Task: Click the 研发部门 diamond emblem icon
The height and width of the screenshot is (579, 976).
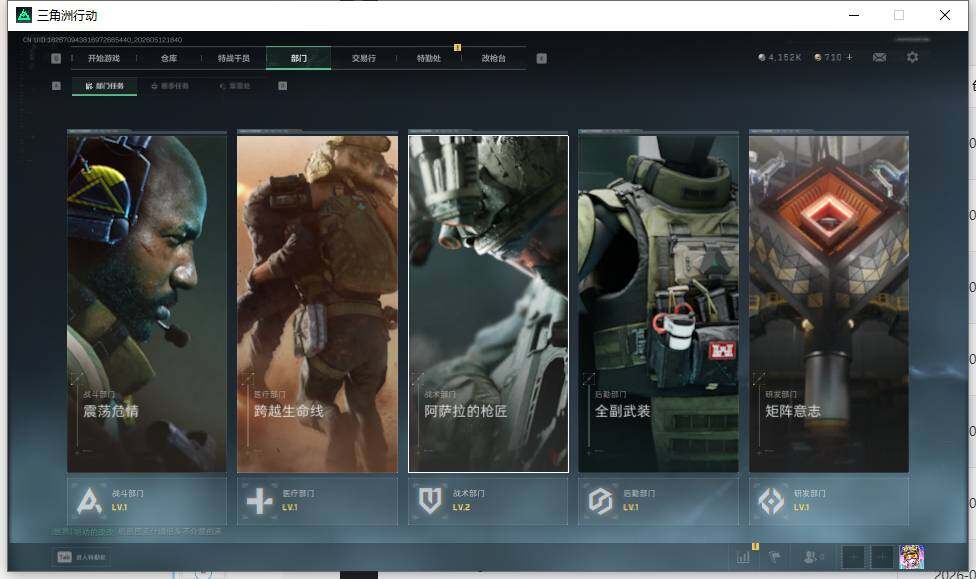Action: pos(771,501)
